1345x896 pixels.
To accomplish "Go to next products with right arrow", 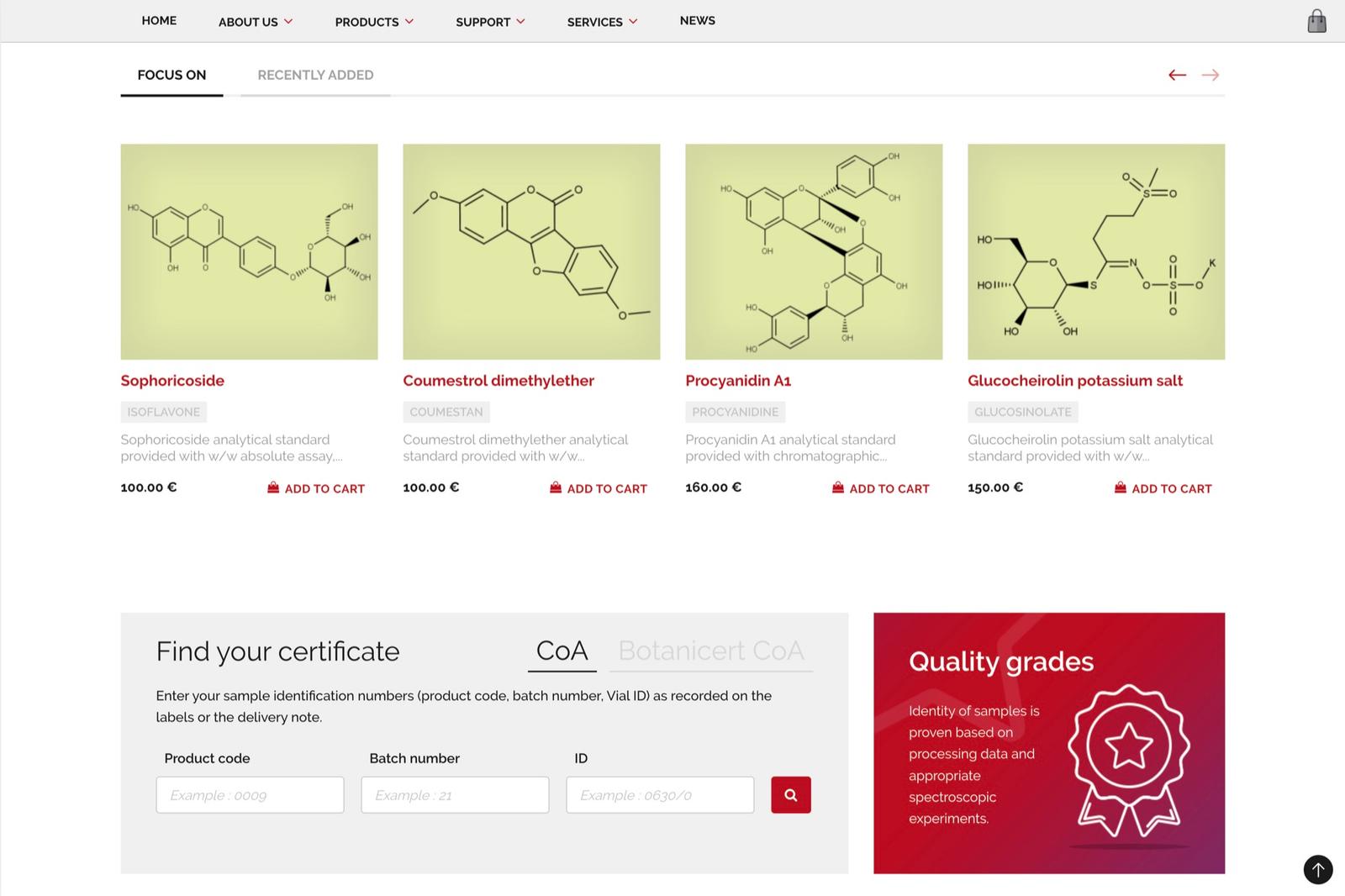I will [x=1210, y=75].
